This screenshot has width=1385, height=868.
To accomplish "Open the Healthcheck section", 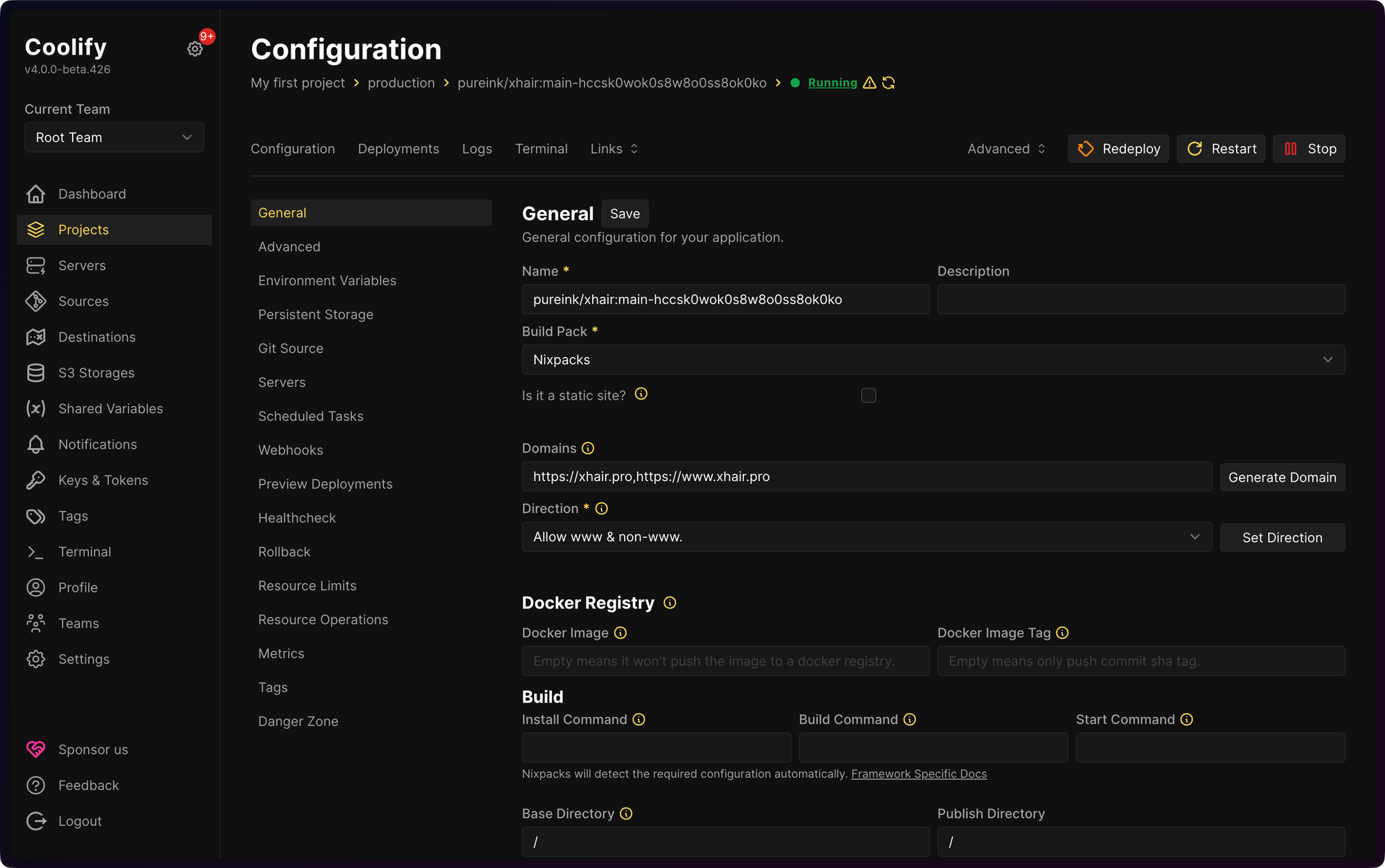I will (x=297, y=518).
